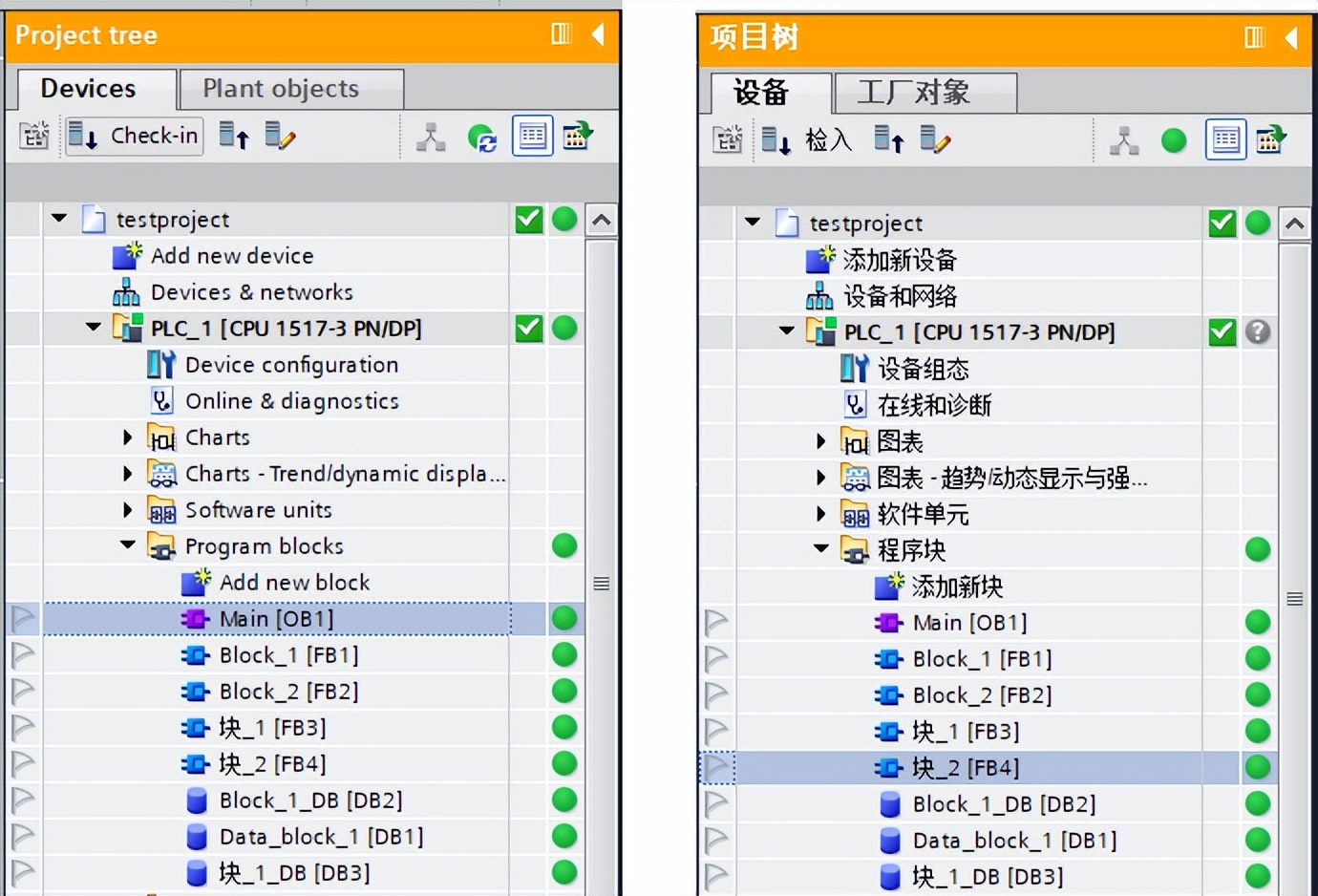Viewport: 1318px width, 896px height.
Task: Click table export icon in Chinese toolbar
Action: click(x=1271, y=140)
